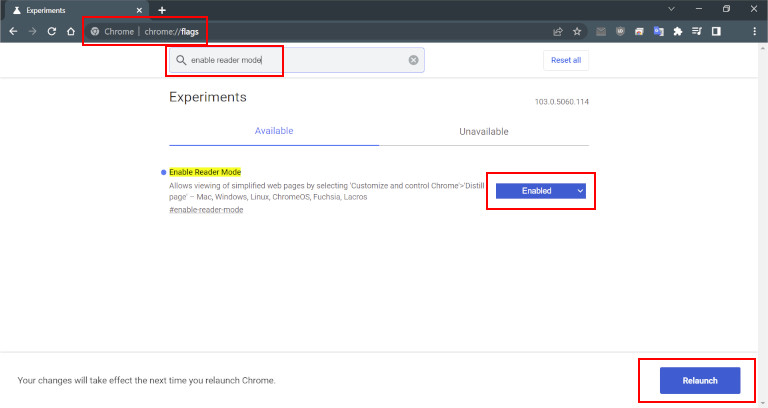Open a new tab with the plus button
Viewport: 768px width, 408px height.
162,10
